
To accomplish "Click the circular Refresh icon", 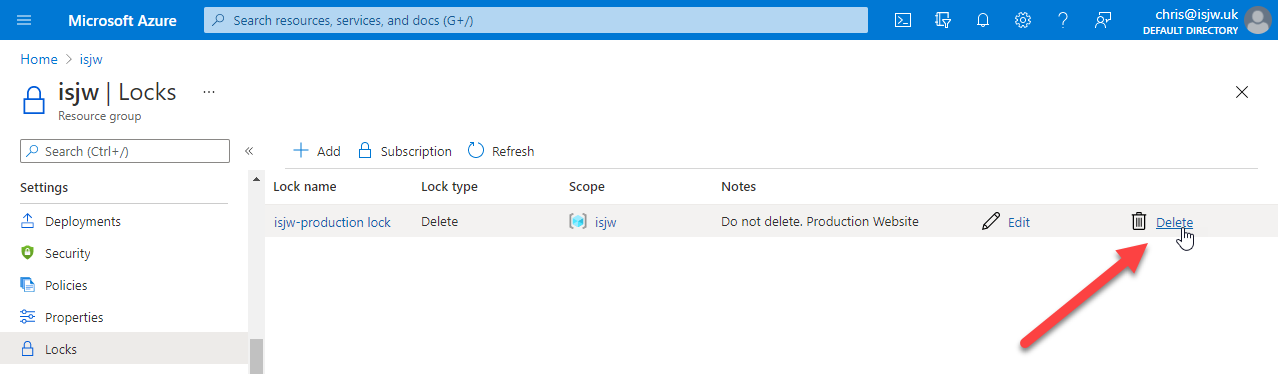I will coord(476,151).
